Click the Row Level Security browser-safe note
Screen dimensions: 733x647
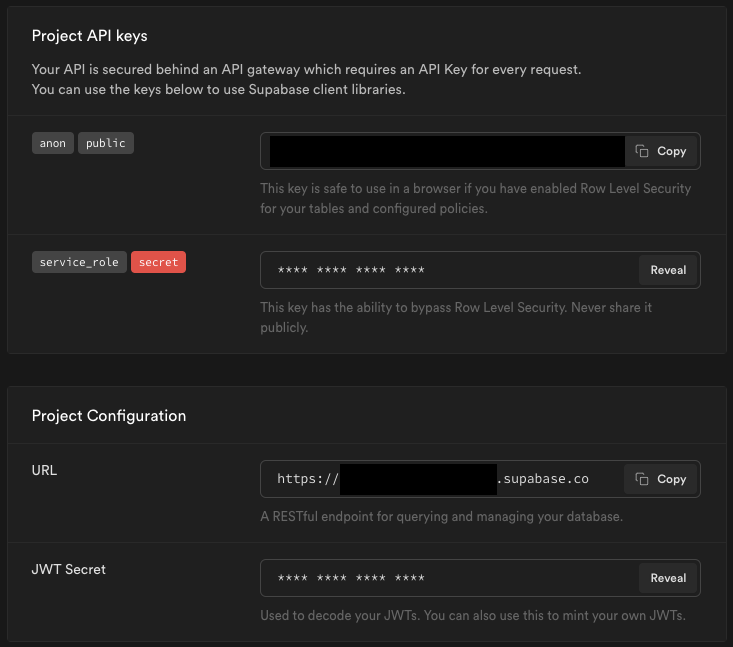(x=475, y=196)
